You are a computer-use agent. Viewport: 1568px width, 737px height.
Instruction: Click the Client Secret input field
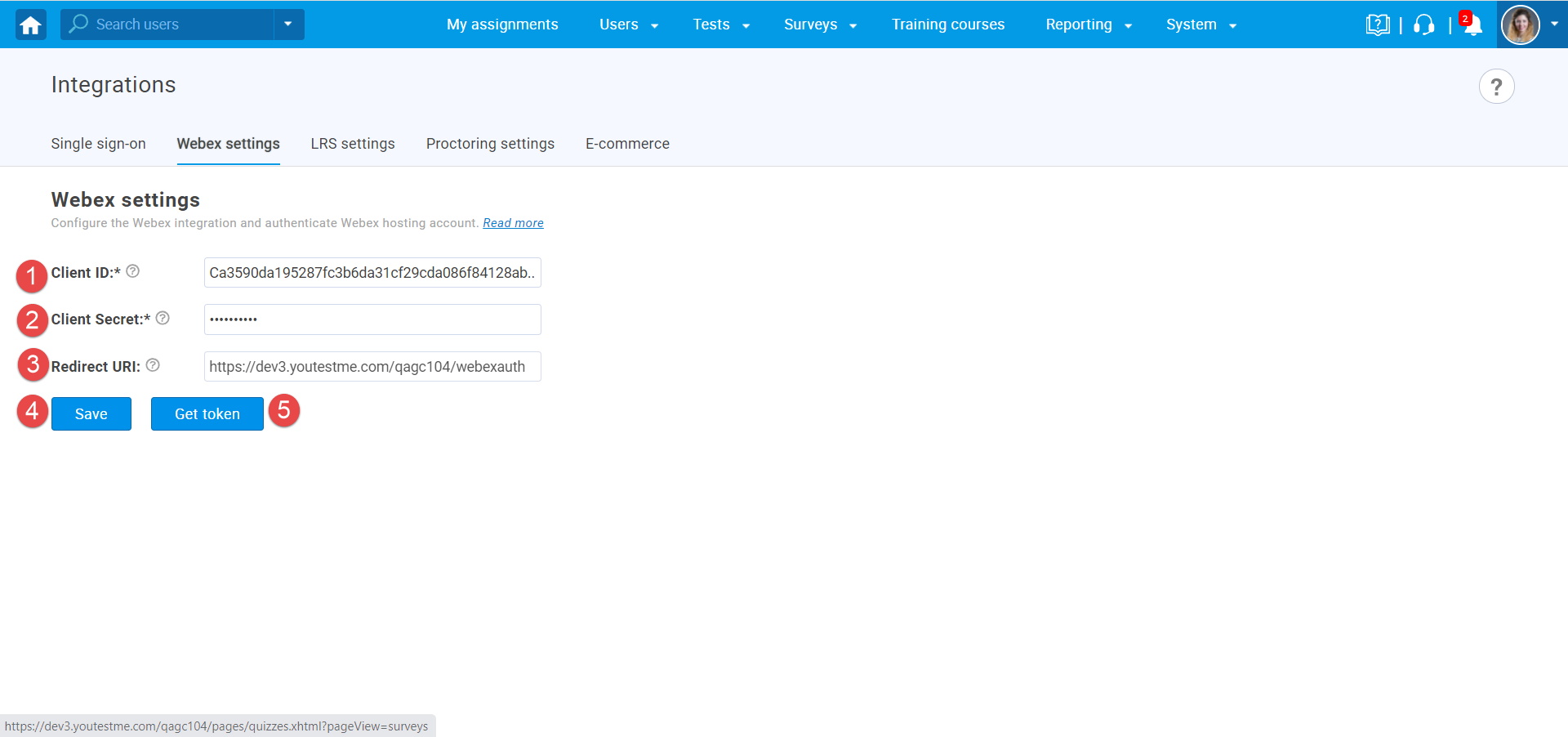pos(372,319)
